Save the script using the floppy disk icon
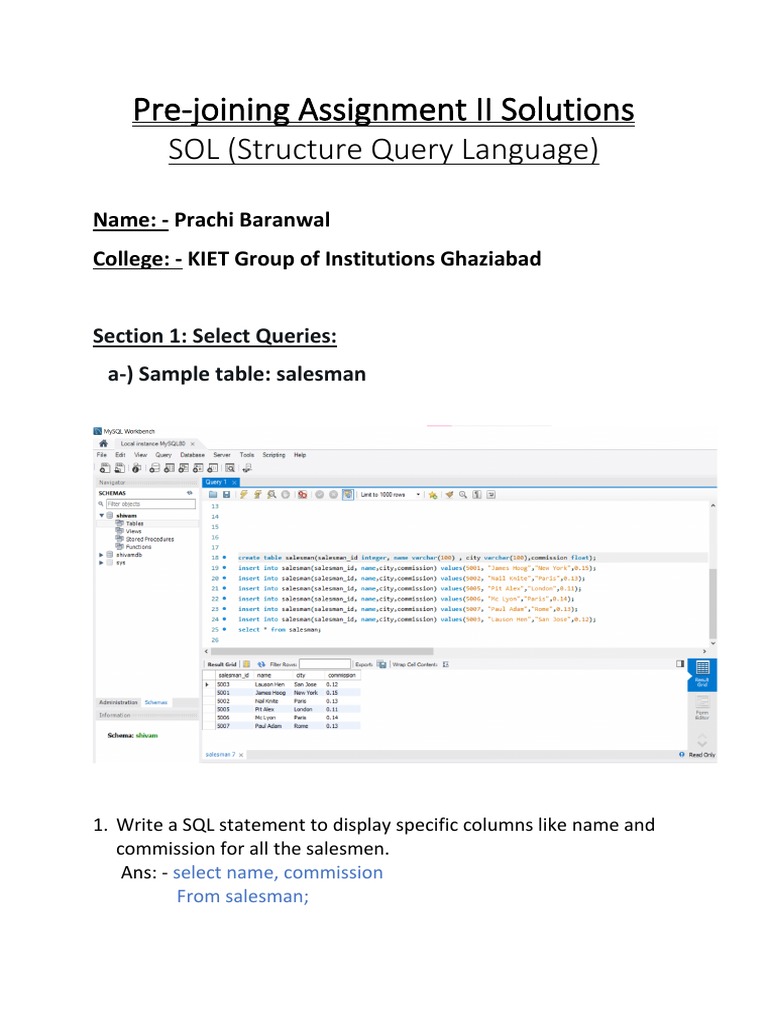768x1024 pixels. click(x=227, y=494)
